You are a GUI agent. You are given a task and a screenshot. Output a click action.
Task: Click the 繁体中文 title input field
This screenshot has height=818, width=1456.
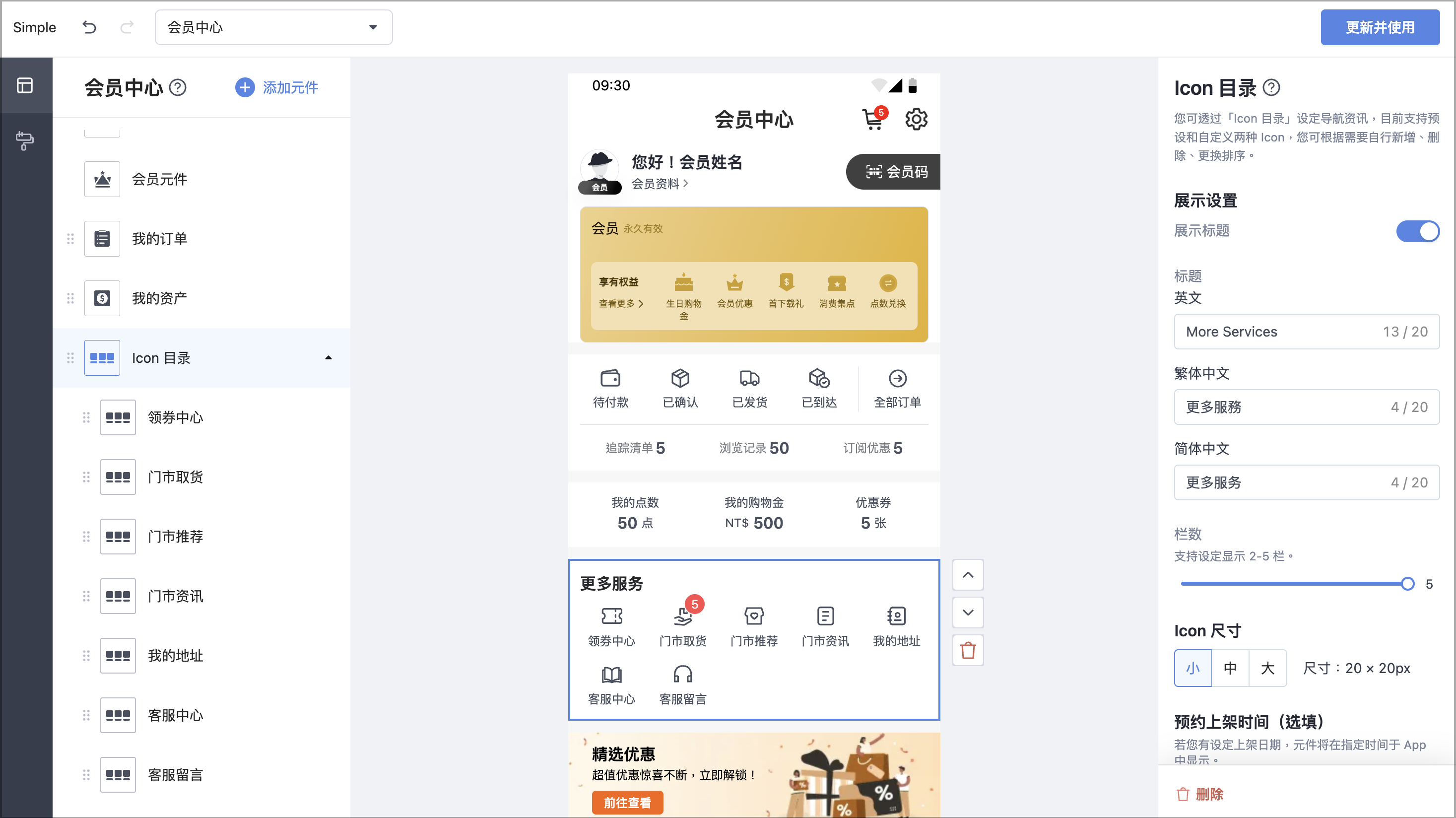(1306, 407)
